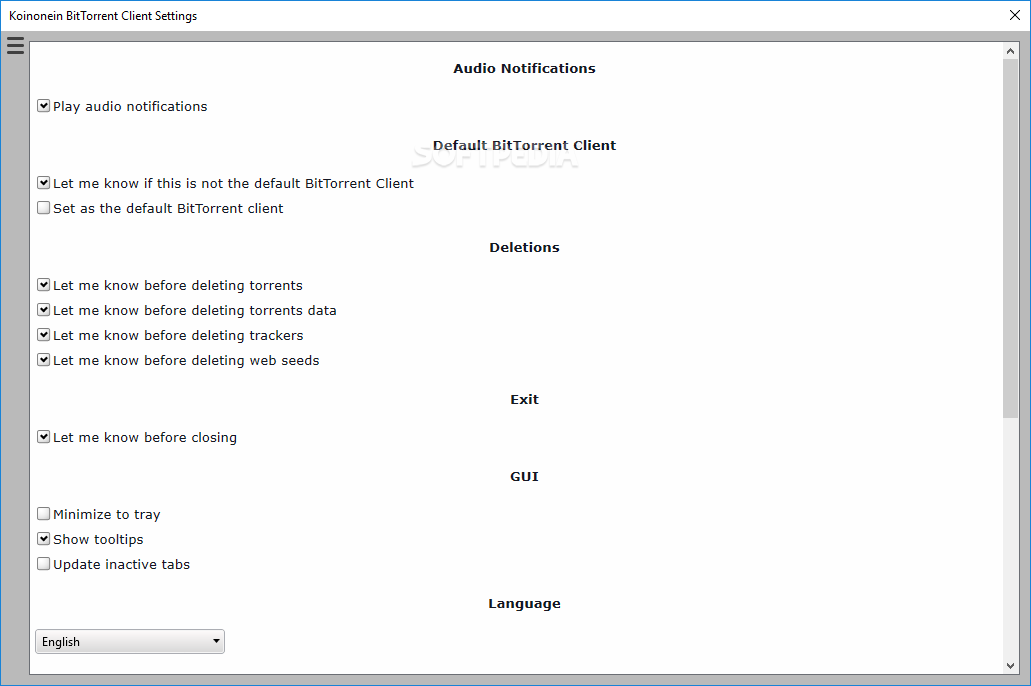Check Update inactive tabs option
Image resolution: width=1031 pixels, height=686 pixels.
click(43, 564)
